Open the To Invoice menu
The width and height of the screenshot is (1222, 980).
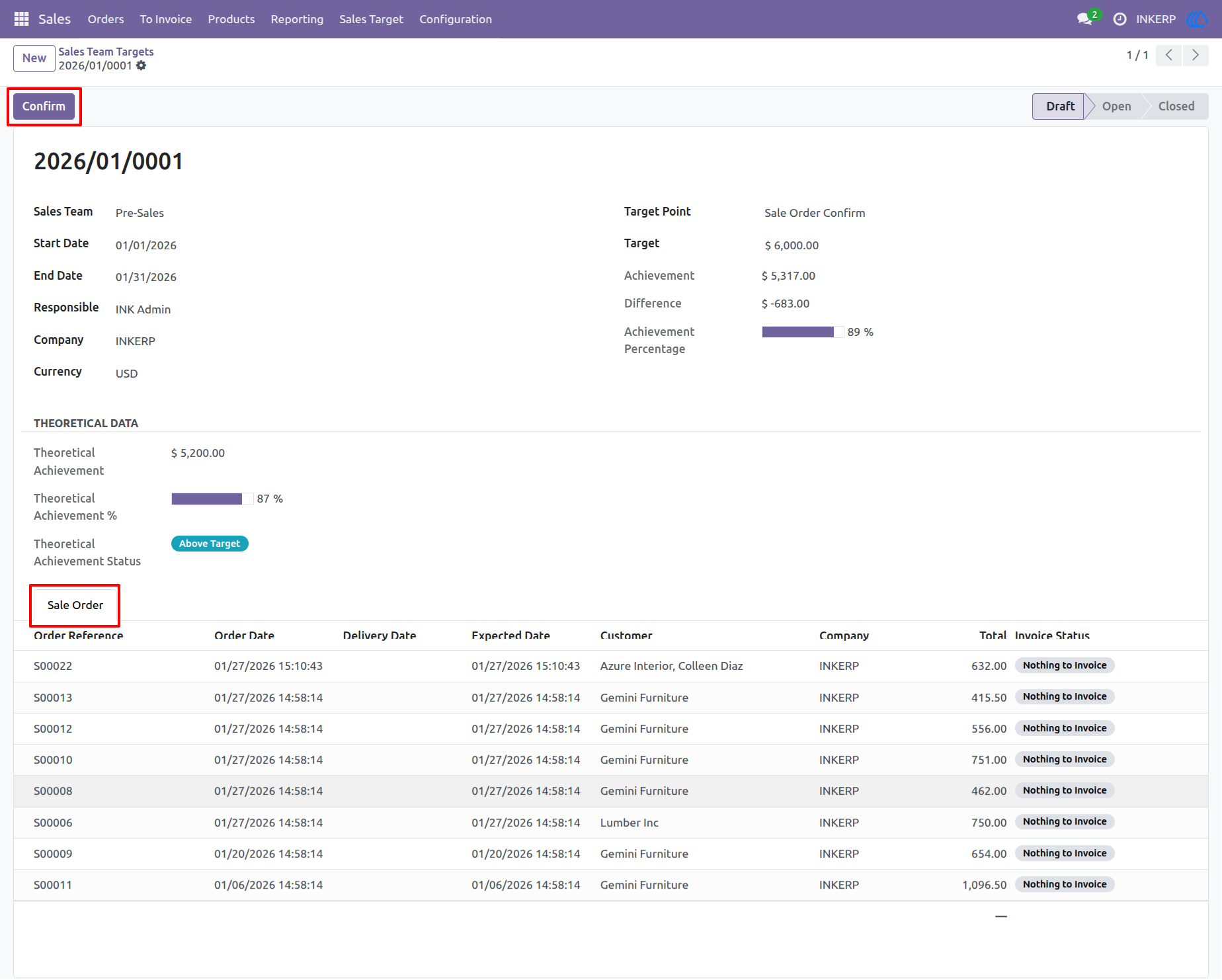(166, 19)
